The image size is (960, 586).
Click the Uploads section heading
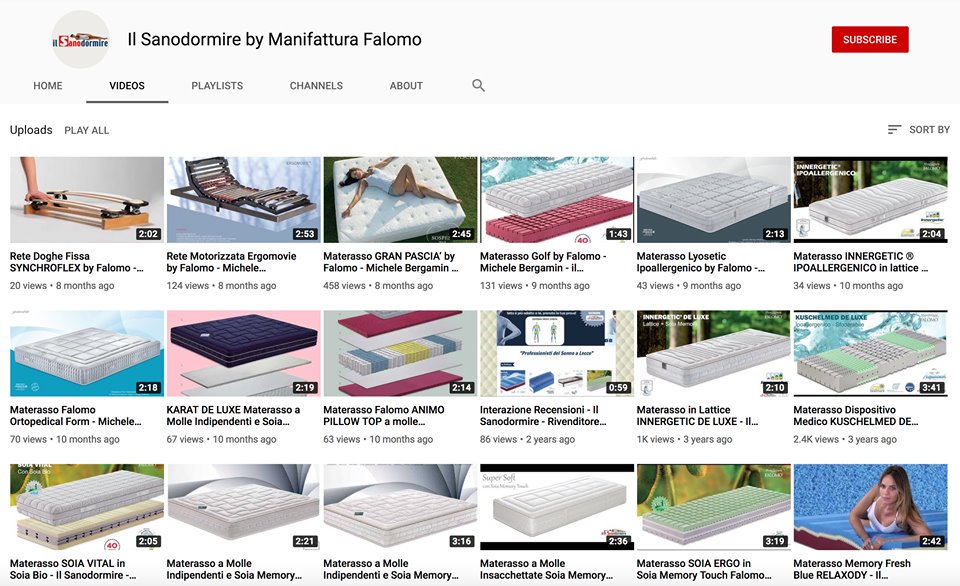(x=31, y=130)
